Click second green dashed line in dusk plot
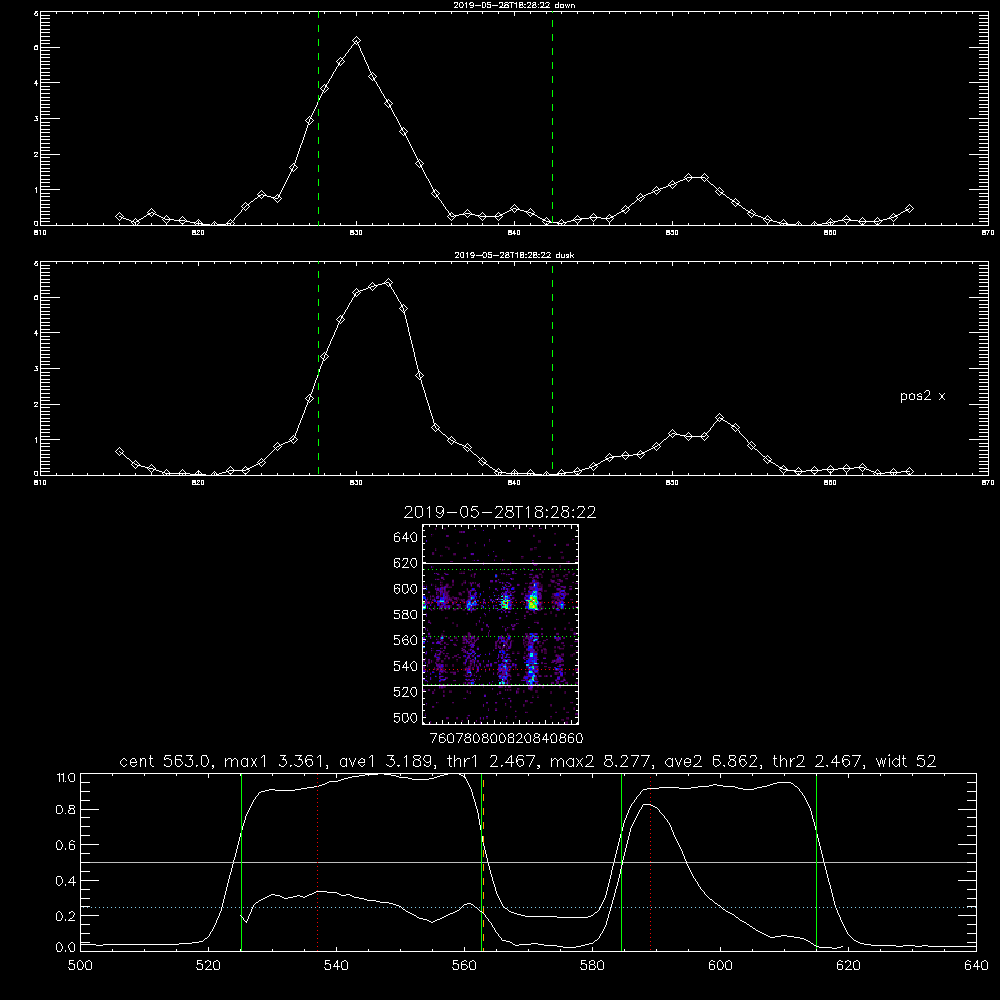Image resolution: width=1000 pixels, height=1000 pixels. (552, 370)
